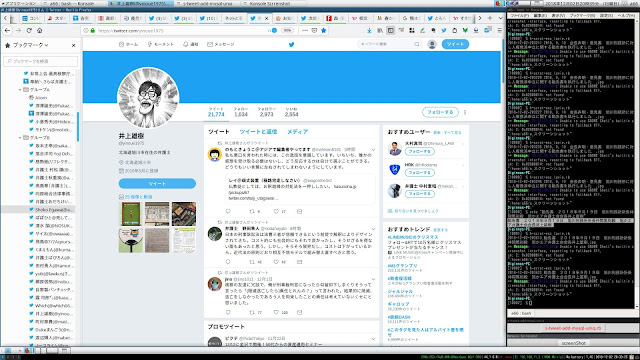Open メッセージ in Twitter nav

tap(221, 44)
